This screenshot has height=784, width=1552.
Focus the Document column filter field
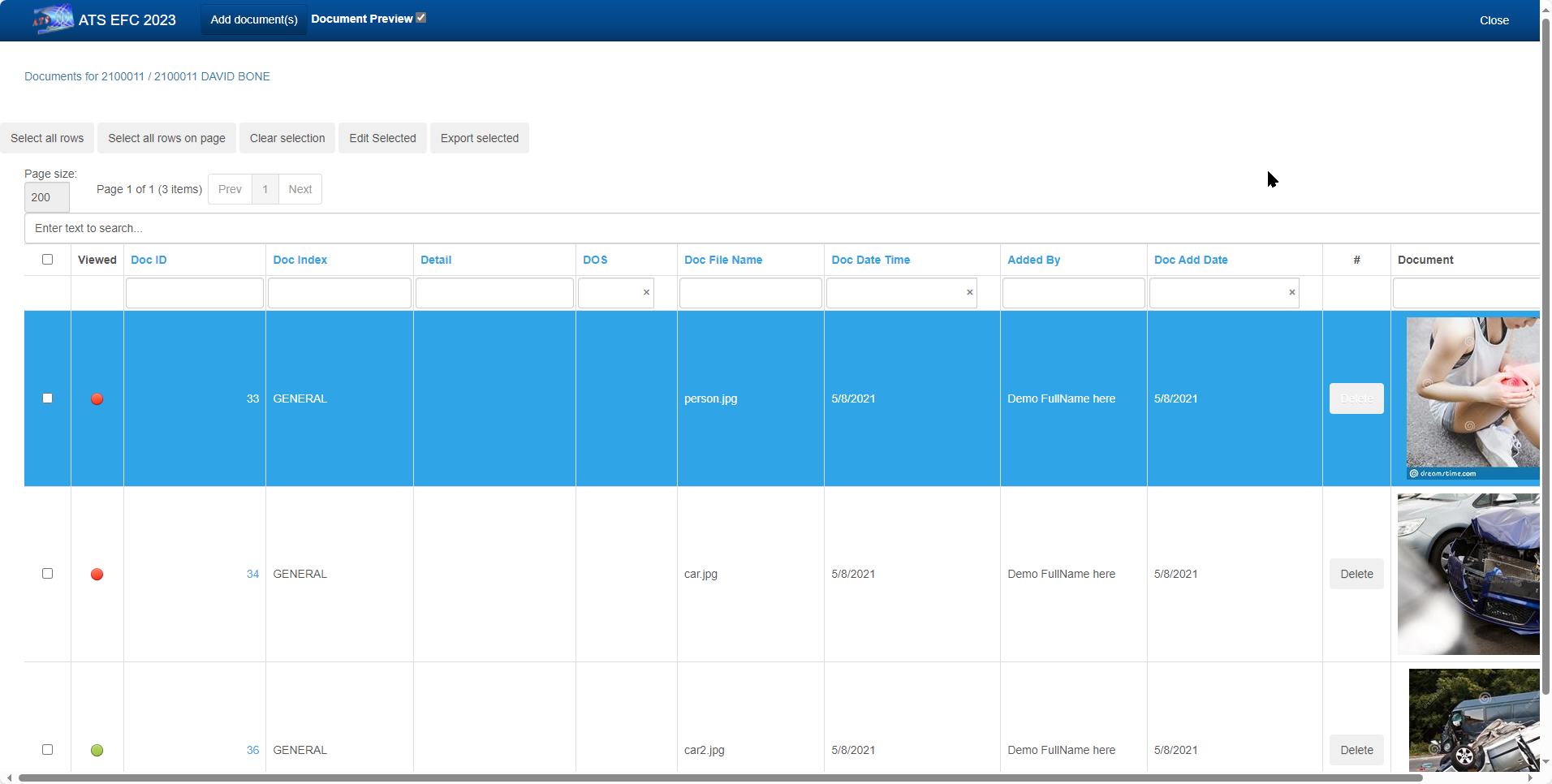(x=1466, y=293)
